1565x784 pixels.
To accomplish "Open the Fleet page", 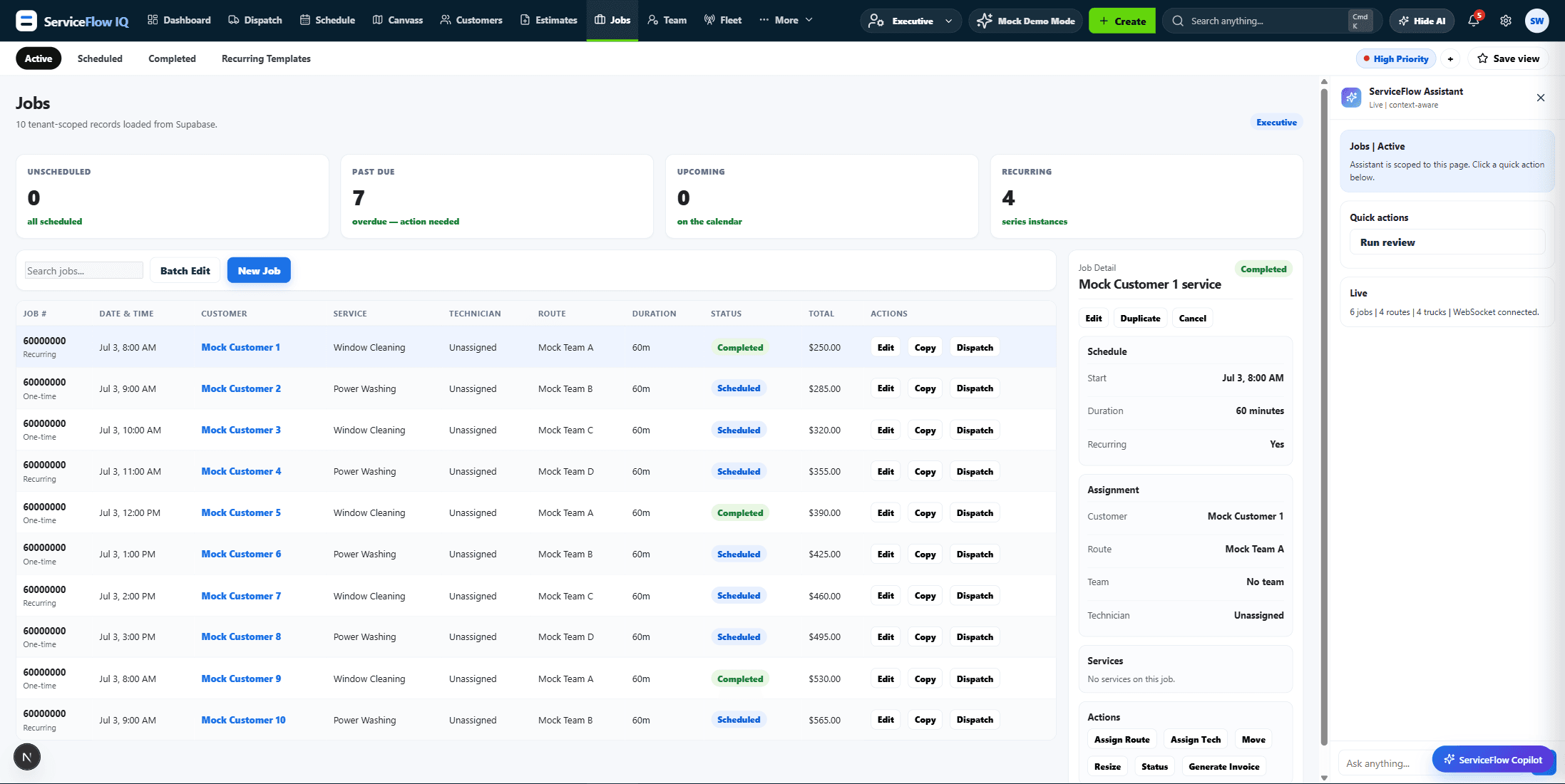I will (x=723, y=20).
